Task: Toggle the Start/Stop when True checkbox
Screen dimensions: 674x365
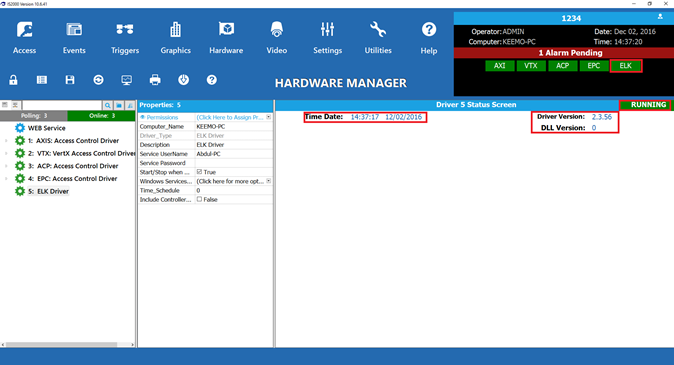Action: tap(199, 172)
